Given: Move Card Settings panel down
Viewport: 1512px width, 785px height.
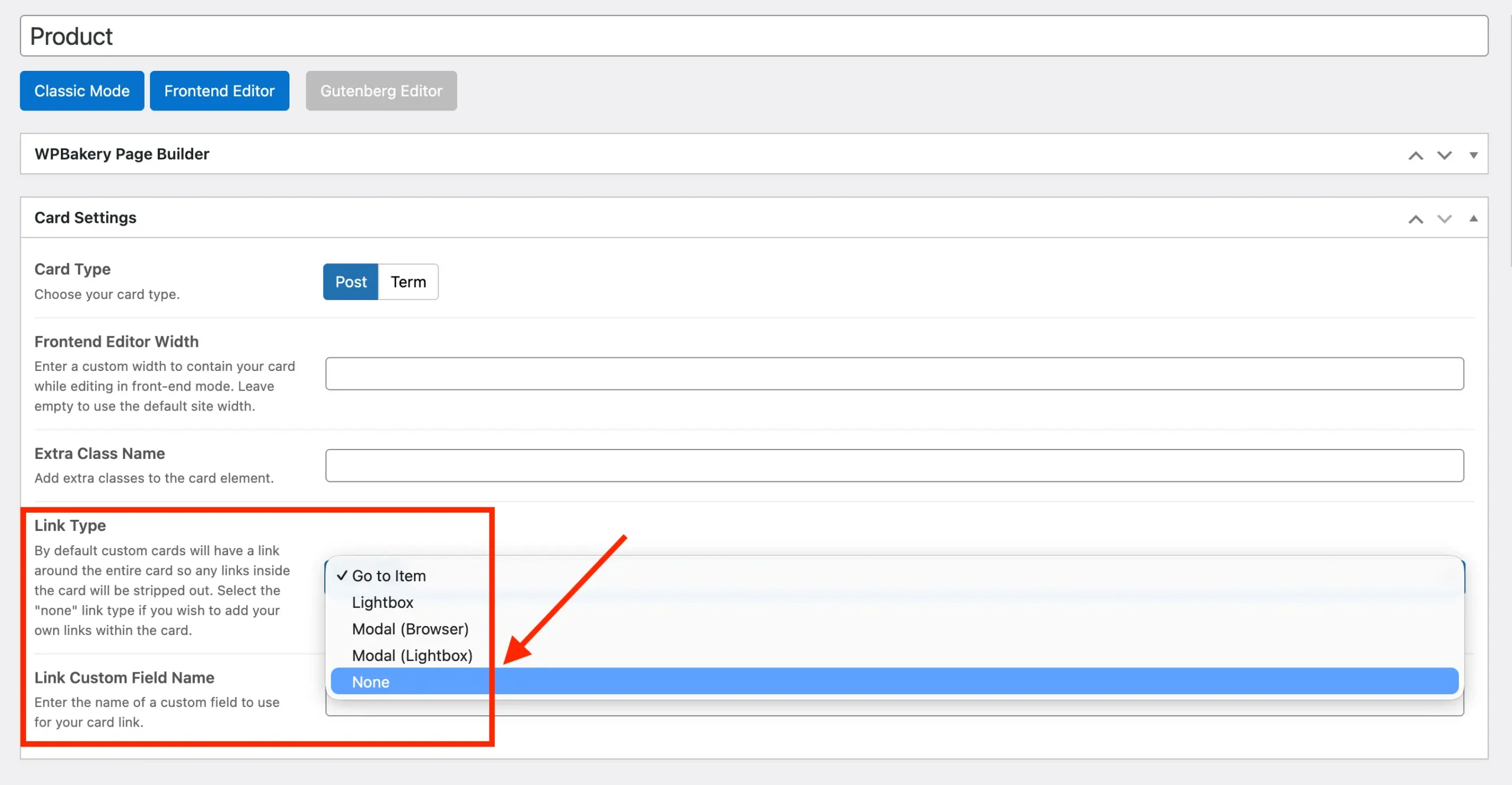Looking at the screenshot, I should 1444,219.
